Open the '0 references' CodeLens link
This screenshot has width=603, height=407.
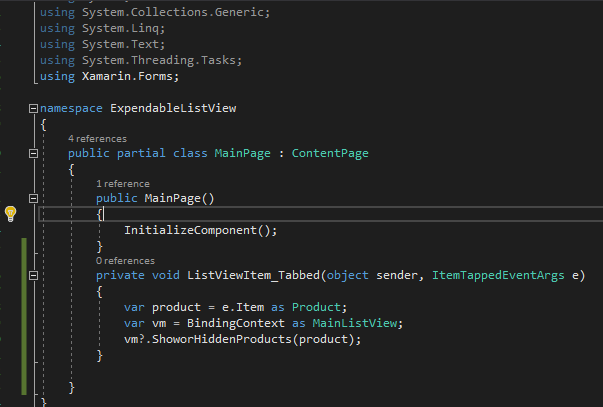[126, 260]
